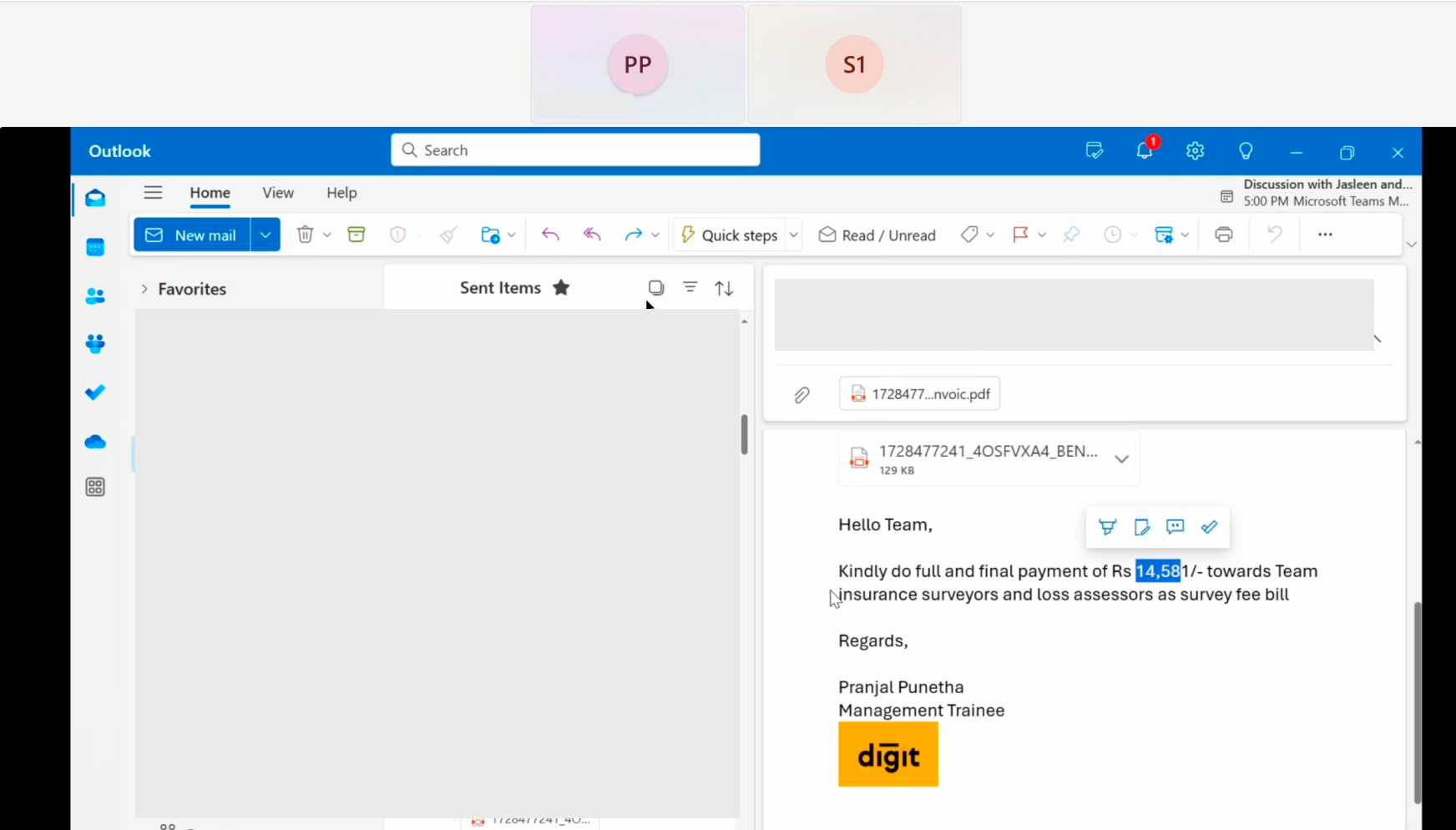Image resolution: width=1456 pixels, height=830 pixels.
Task: Open the Filter menu in message list
Action: coord(690,287)
